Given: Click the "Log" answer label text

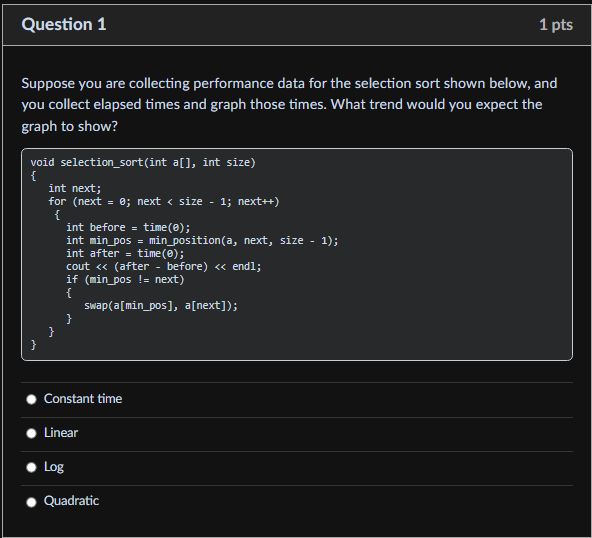Looking at the screenshot, I should (x=54, y=467).
